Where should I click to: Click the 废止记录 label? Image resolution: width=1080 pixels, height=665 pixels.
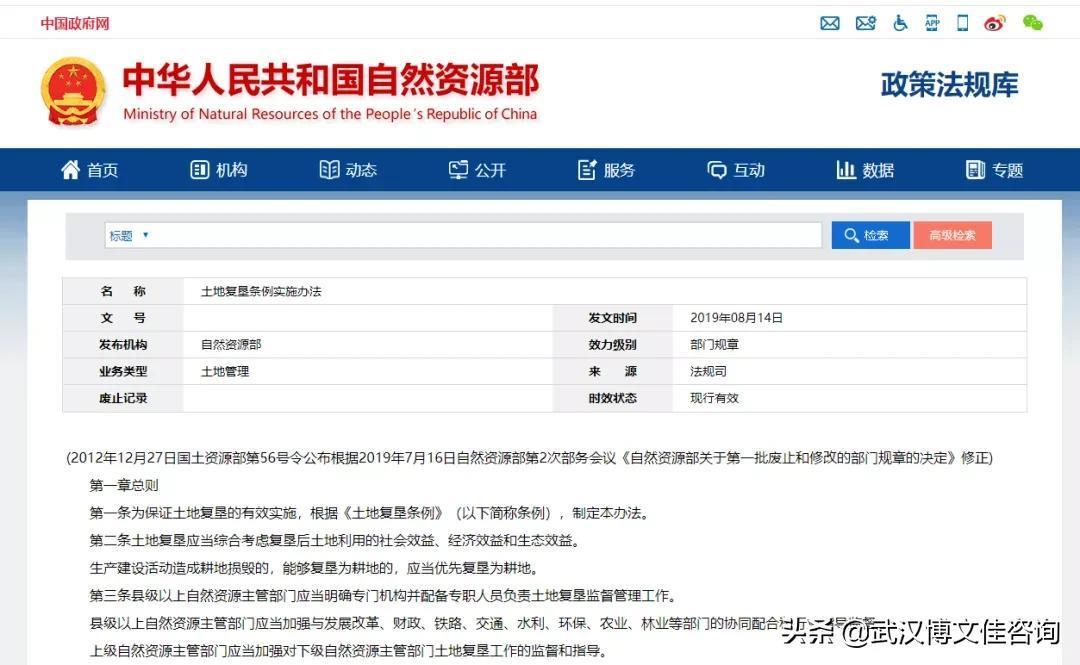click(123, 398)
